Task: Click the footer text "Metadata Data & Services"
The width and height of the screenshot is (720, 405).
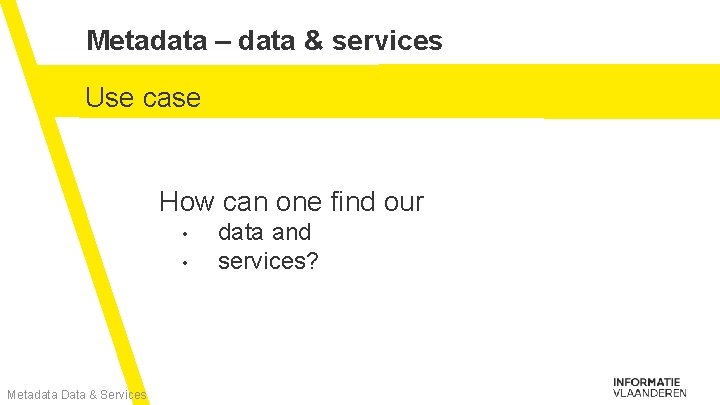Action: [x=76, y=395]
